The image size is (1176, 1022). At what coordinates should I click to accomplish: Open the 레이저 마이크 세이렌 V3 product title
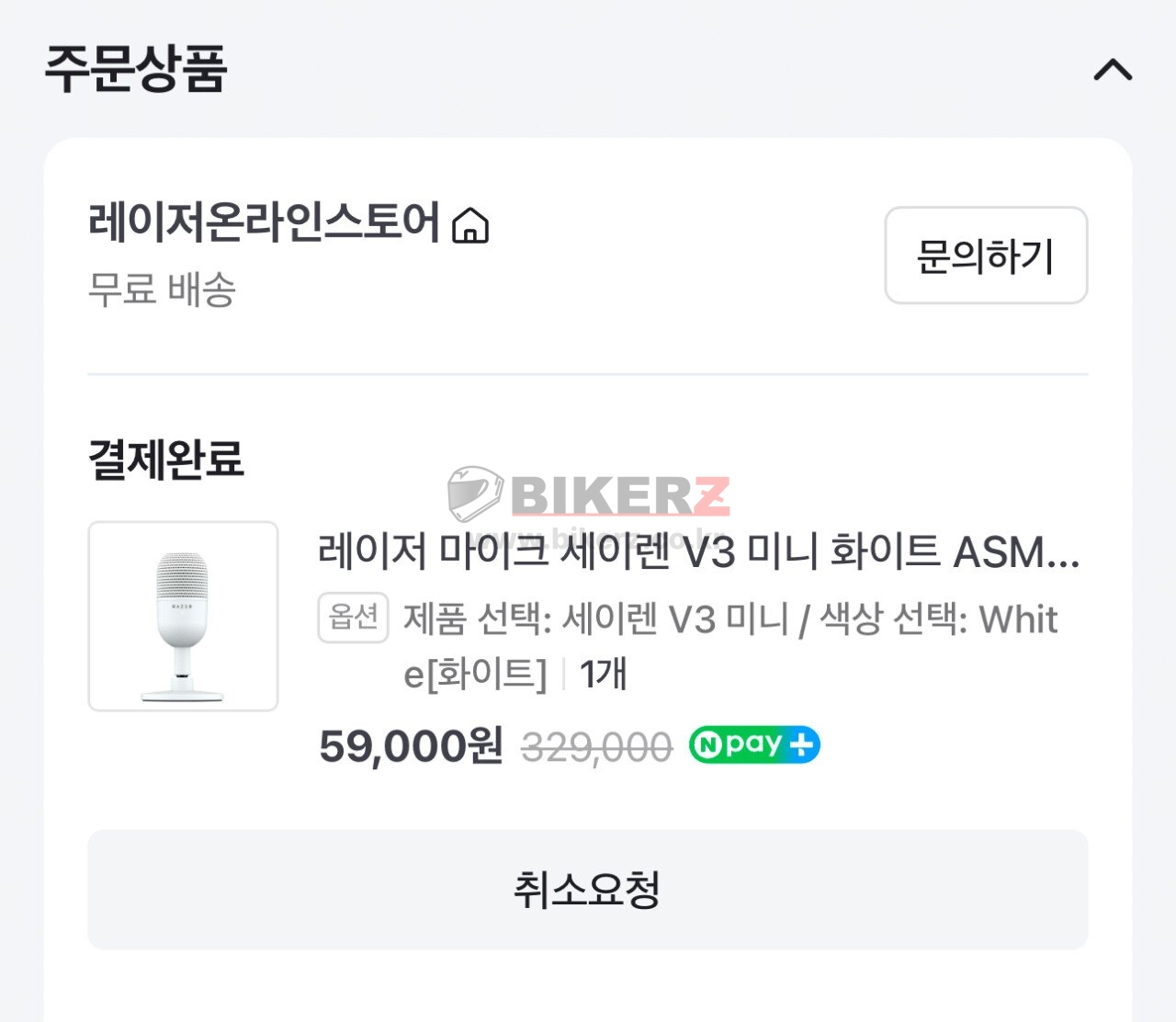[698, 551]
